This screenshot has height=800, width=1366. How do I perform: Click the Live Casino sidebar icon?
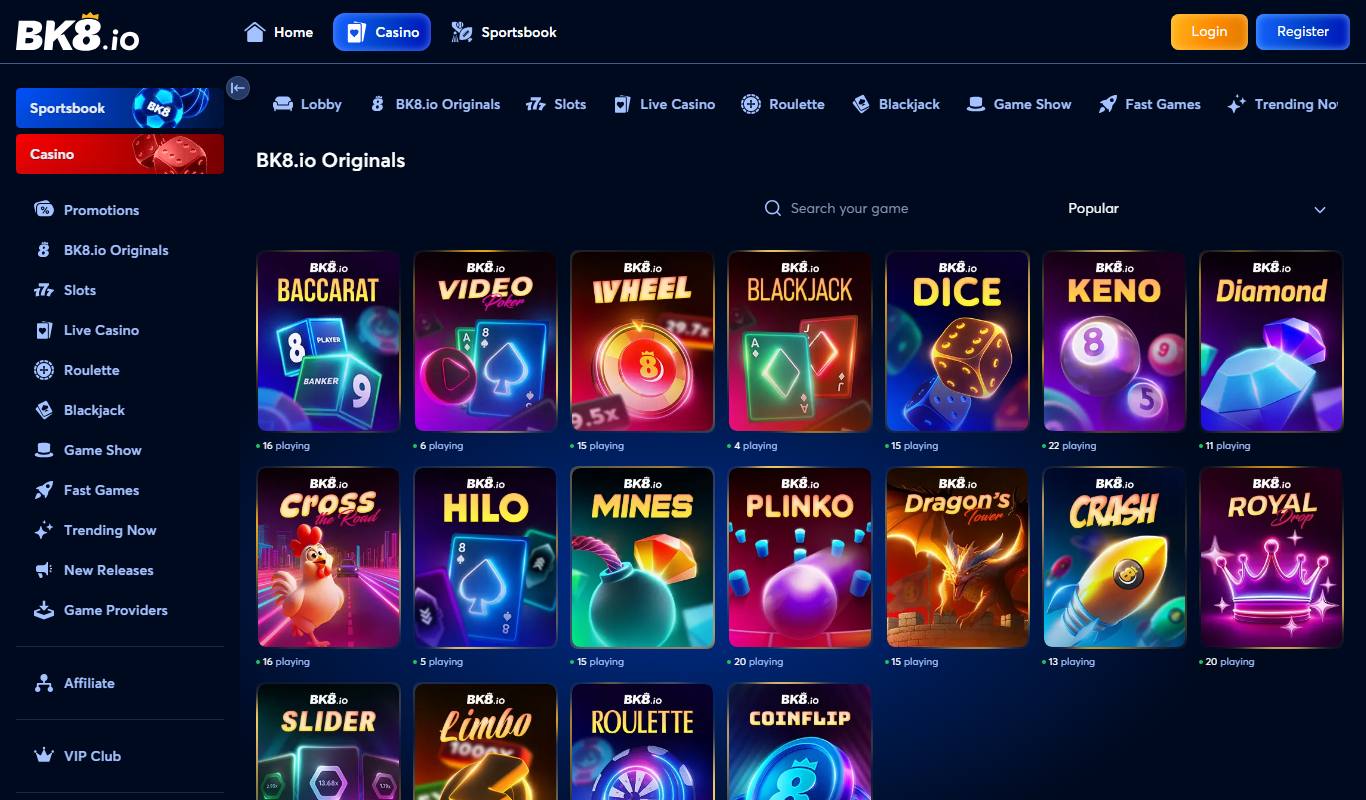tap(44, 330)
